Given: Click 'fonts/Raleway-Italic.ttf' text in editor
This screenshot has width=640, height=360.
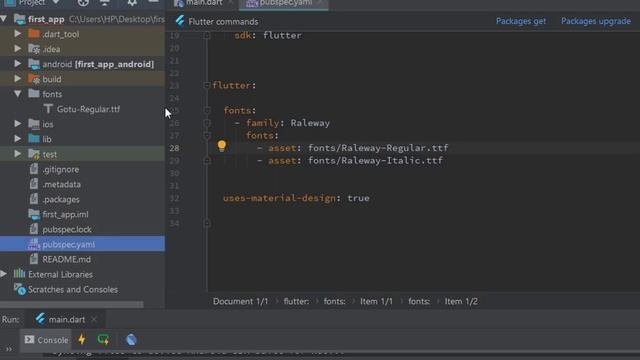Looking at the screenshot, I should (x=375, y=160).
